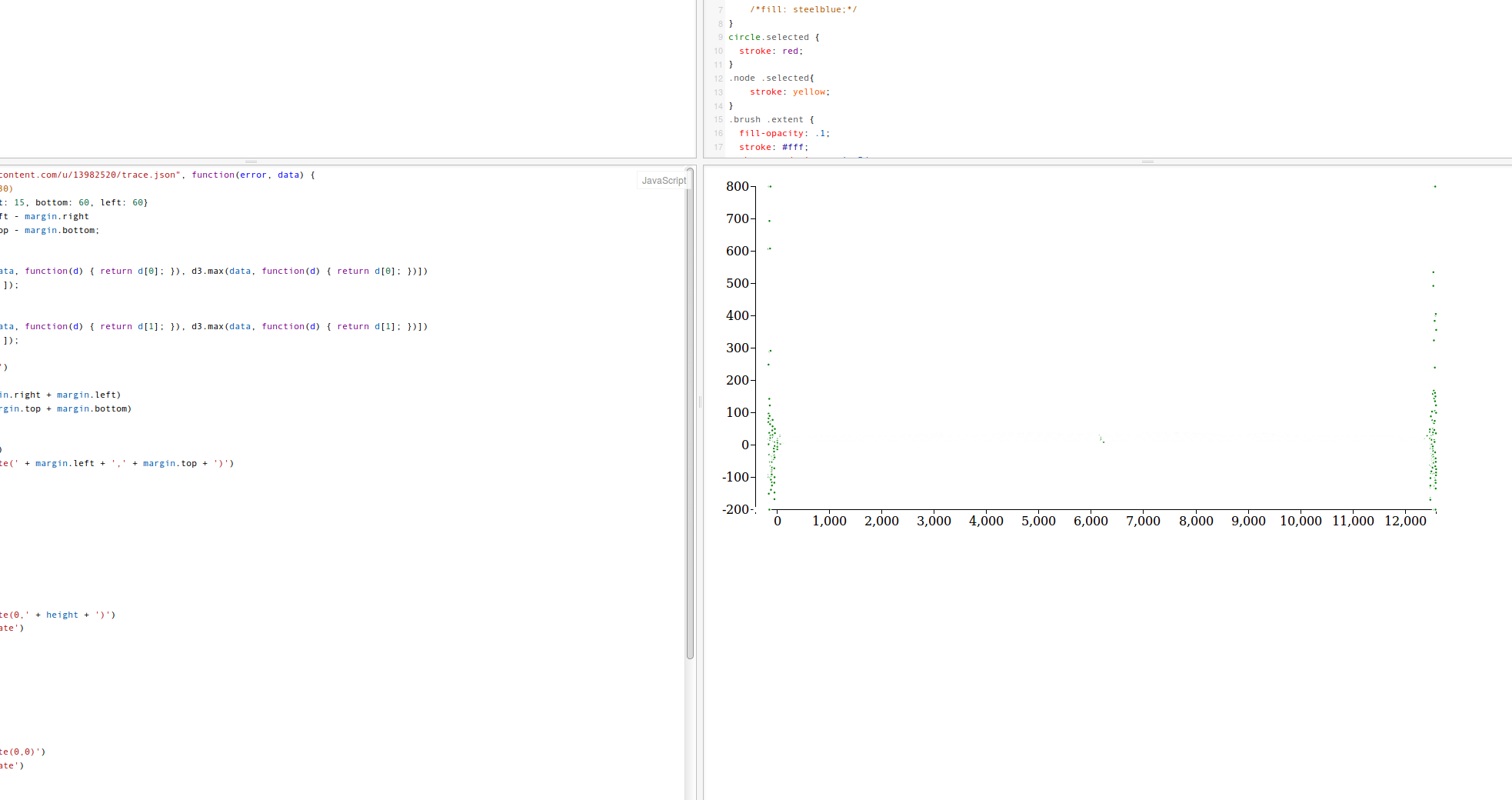Click the 300 y-axis tick label

coord(738,348)
